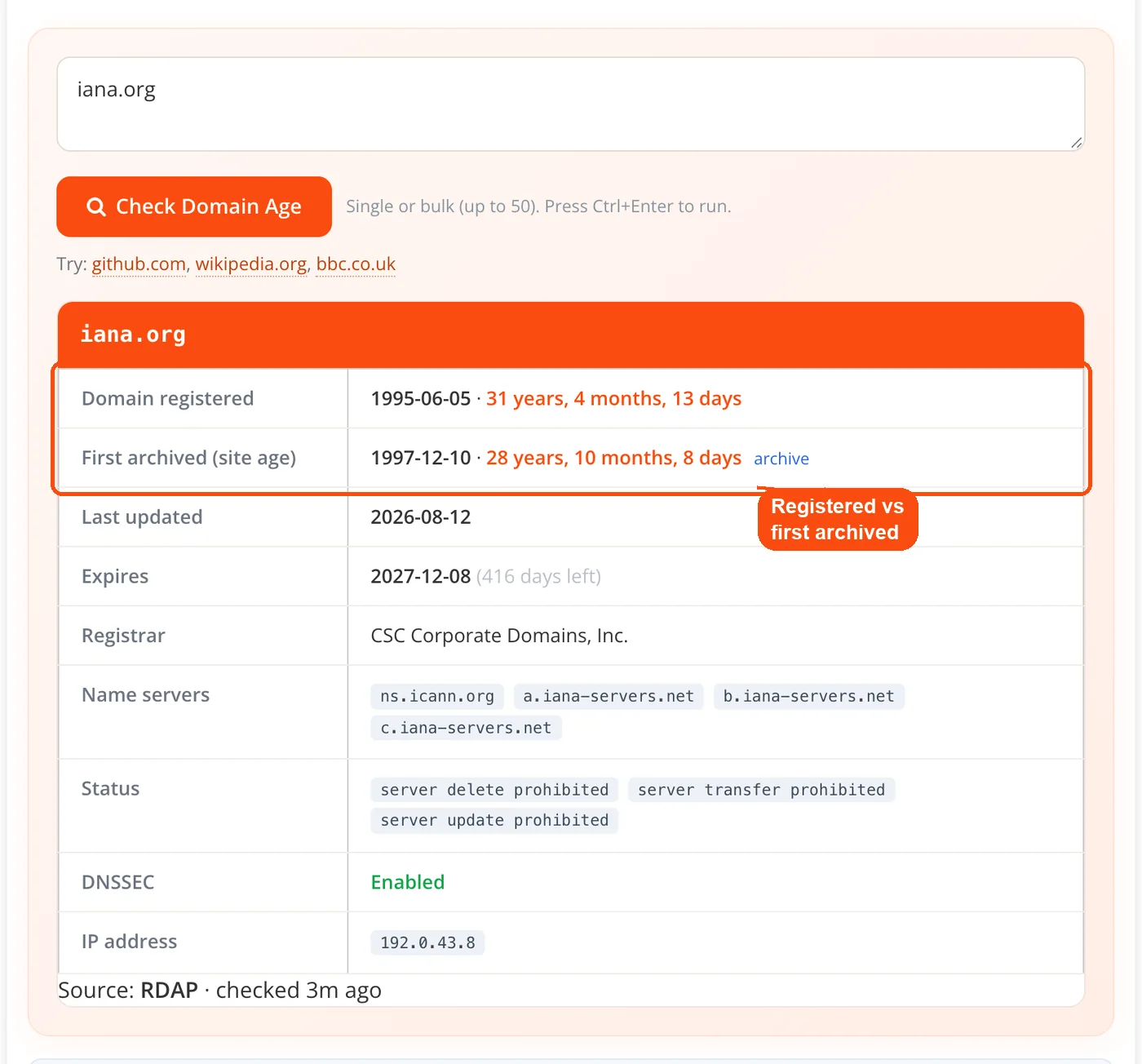This screenshot has width=1142, height=1064.
Task: Click the site age 28 years, 10 months, 8 days
Action: coord(614,458)
